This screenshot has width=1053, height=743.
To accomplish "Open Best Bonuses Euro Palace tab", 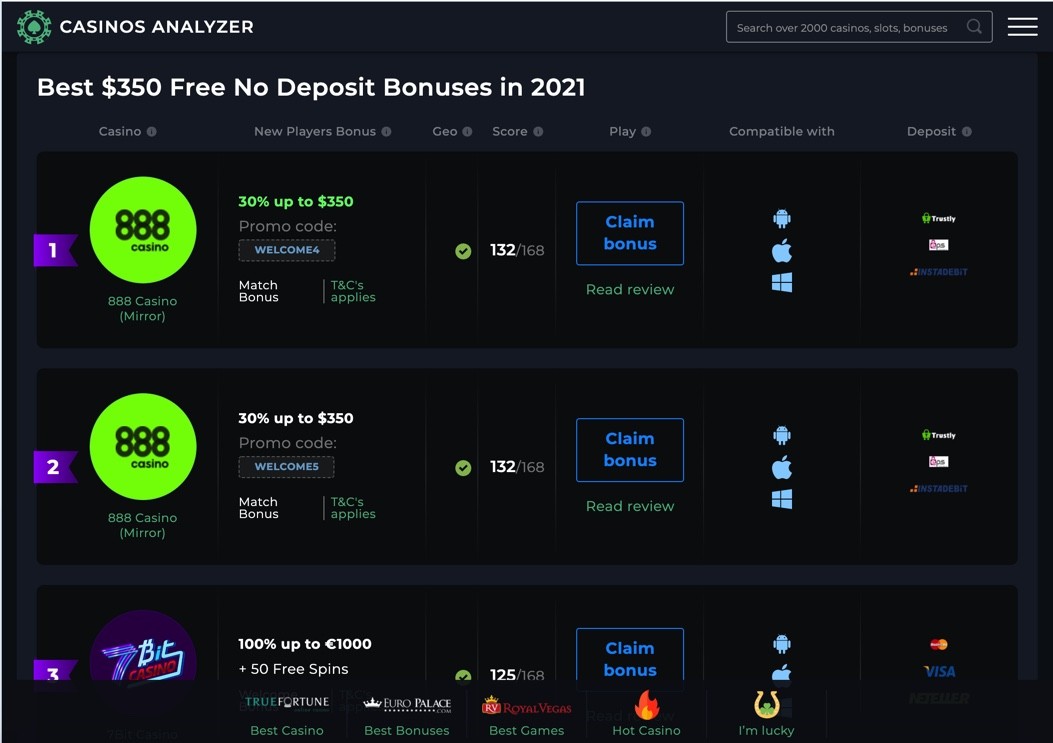I will point(406,714).
